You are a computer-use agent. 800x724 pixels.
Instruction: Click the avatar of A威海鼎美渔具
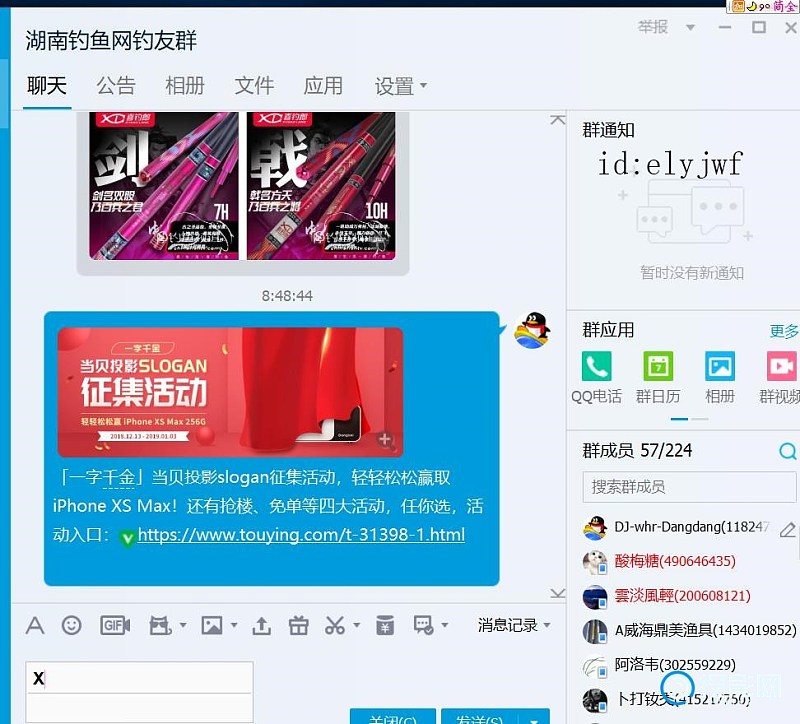pos(595,631)
